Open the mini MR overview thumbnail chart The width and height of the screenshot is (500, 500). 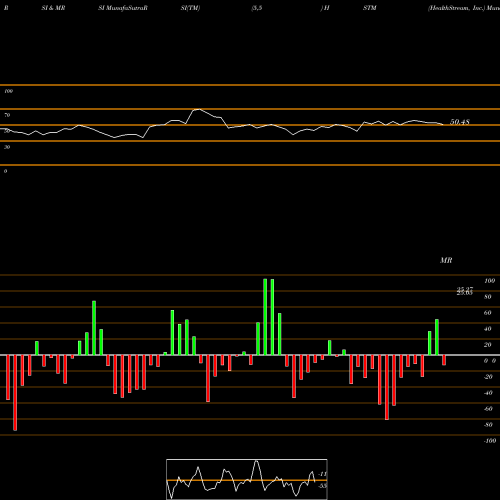[x=247, y=479]
